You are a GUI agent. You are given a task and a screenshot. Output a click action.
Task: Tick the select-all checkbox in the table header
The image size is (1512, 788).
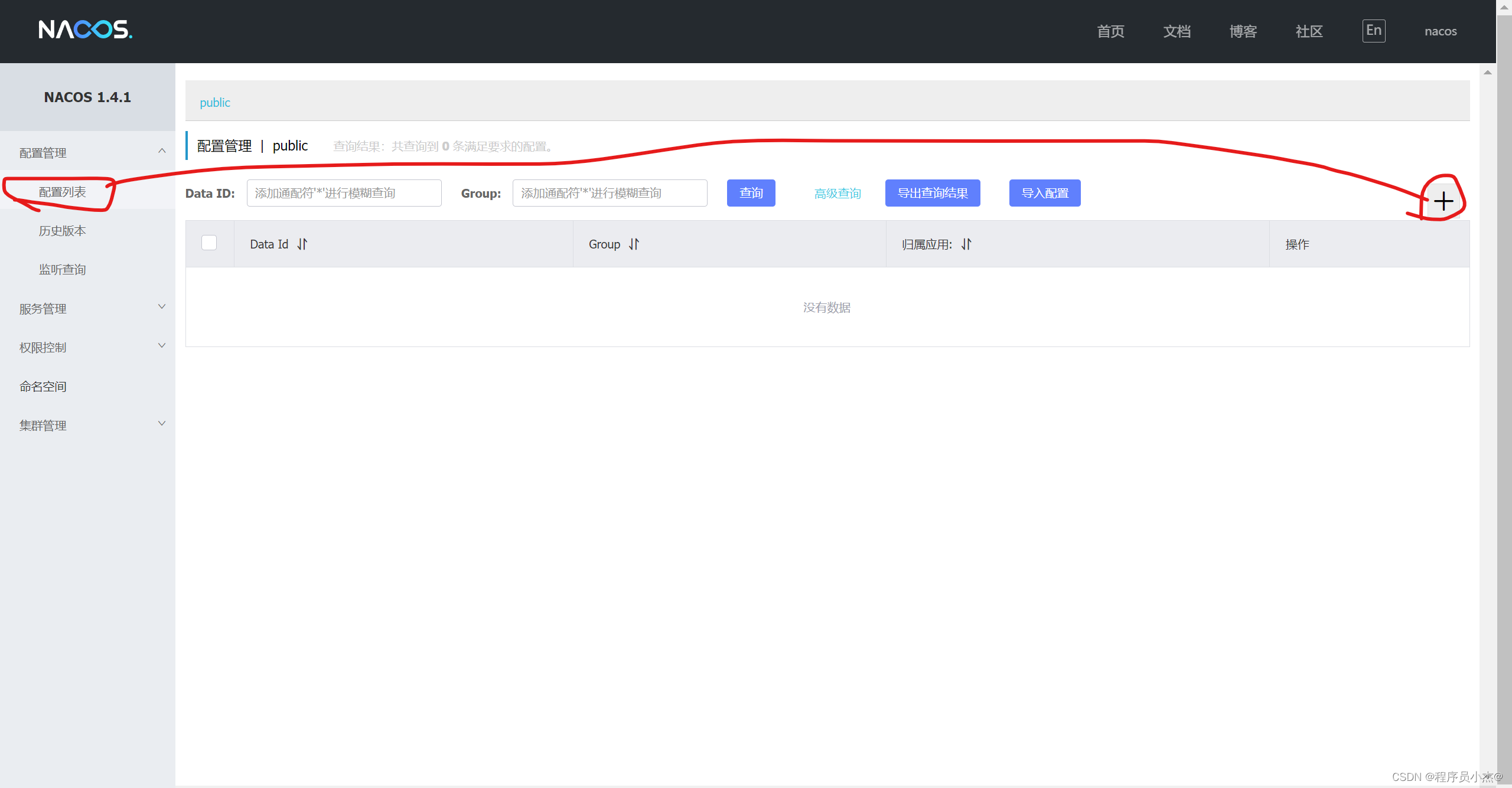[x=209, y=243]
